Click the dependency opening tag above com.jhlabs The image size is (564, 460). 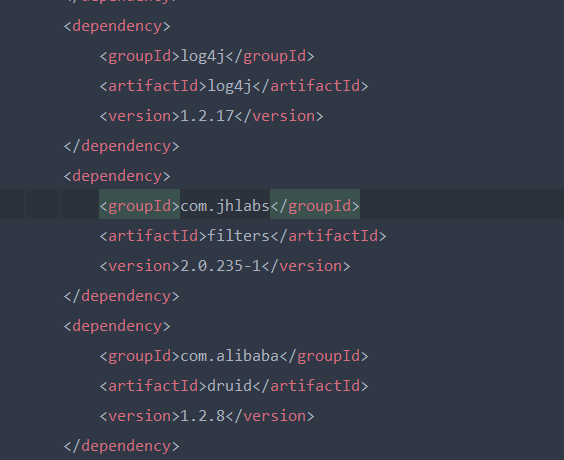coord(117,177)
